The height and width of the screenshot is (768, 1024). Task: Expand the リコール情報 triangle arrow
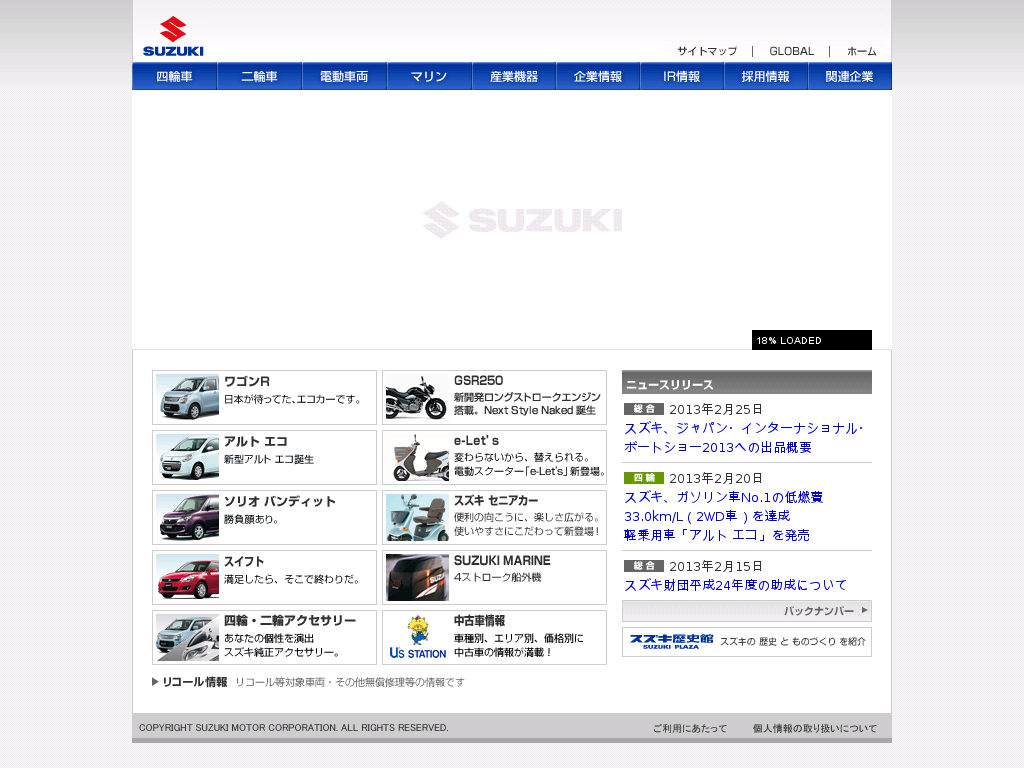[x=155, y=682]
